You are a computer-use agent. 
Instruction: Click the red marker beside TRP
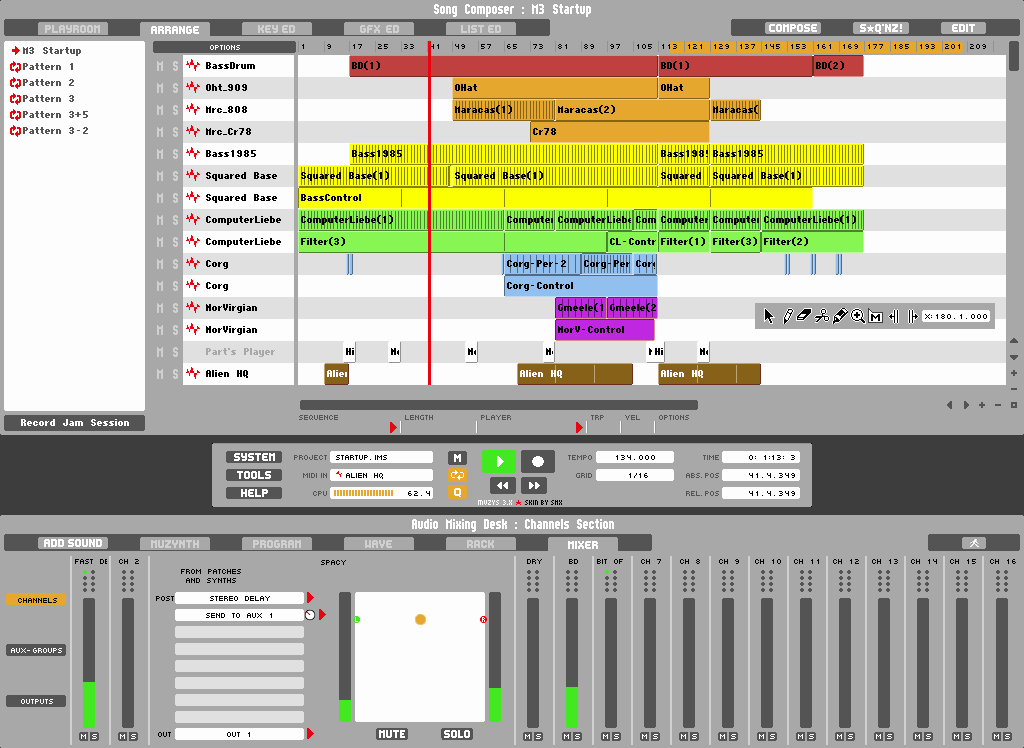(579, 427)
